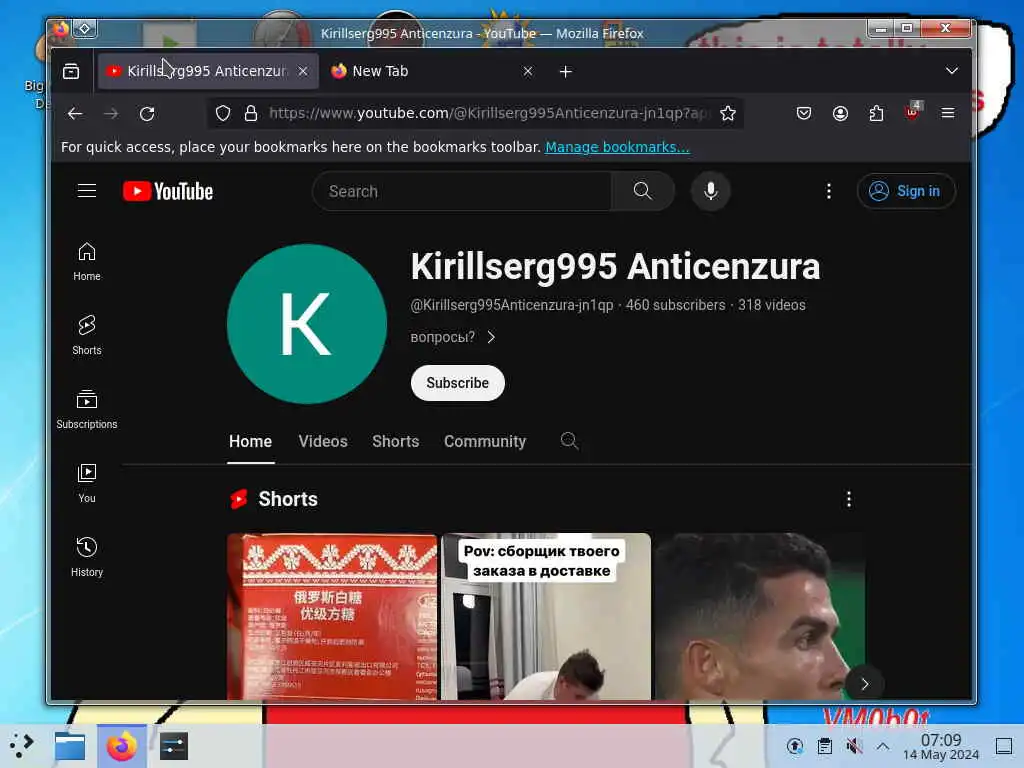This screenshot has width=1024, height=768.
Task: Select the channel Community tab
Action: pos(485,441)
